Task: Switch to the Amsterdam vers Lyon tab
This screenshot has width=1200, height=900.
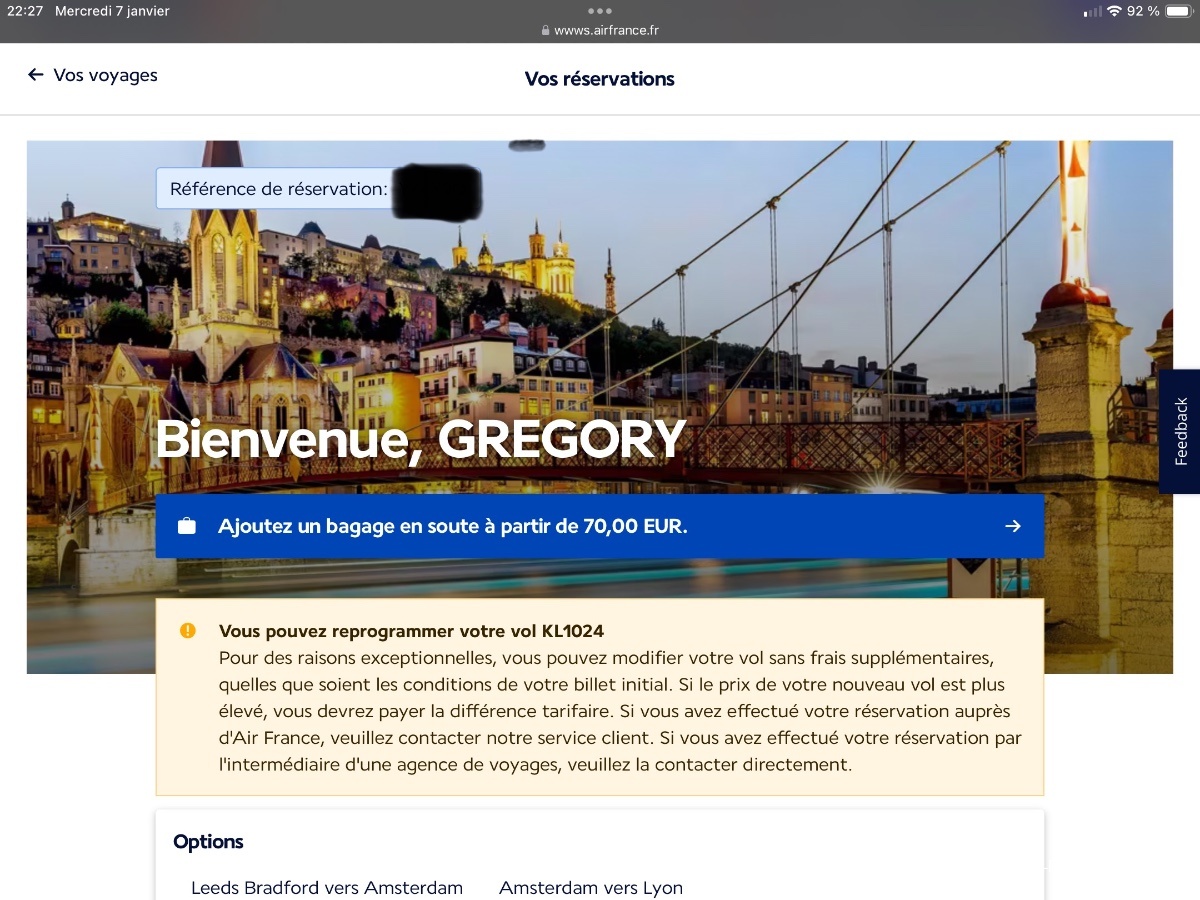Action: [x=591, y=888]
